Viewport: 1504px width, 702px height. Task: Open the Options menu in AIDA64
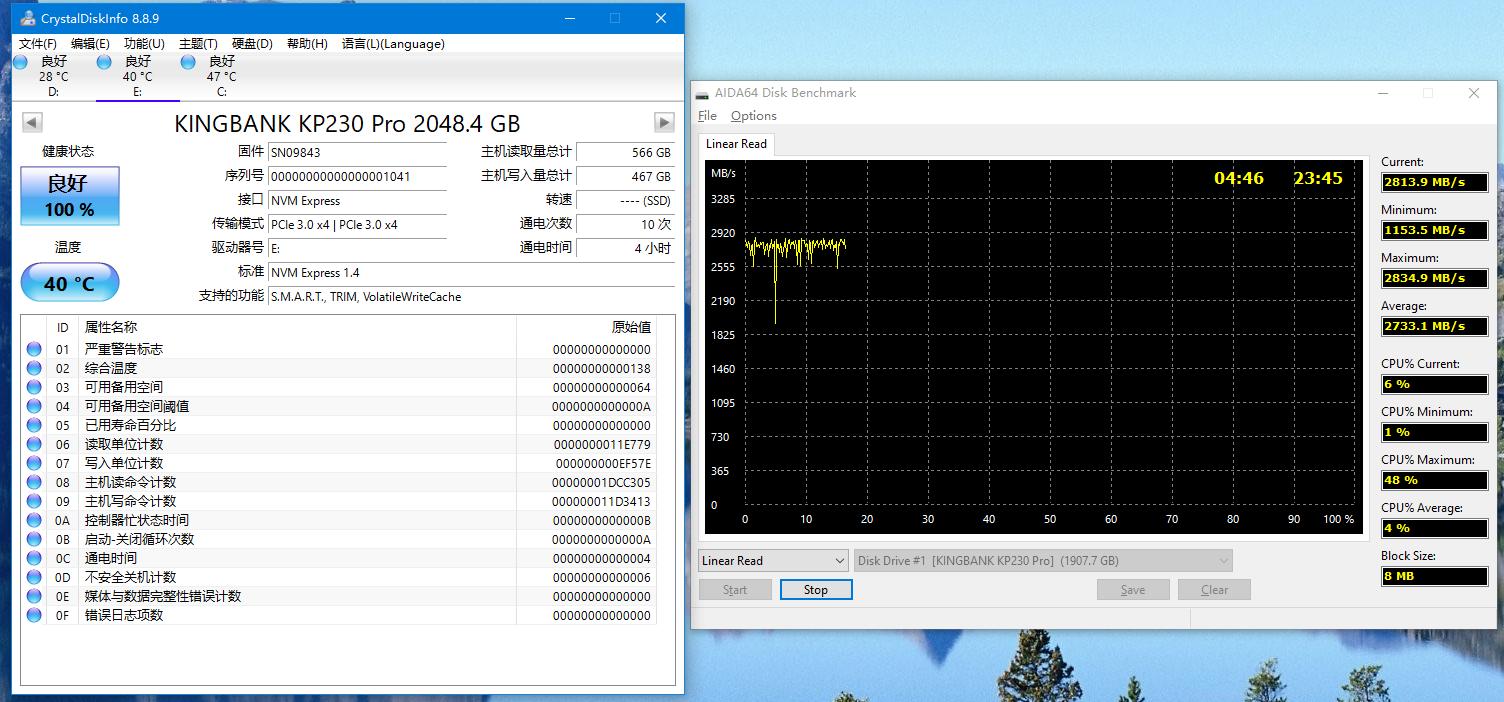click(753, 115)
